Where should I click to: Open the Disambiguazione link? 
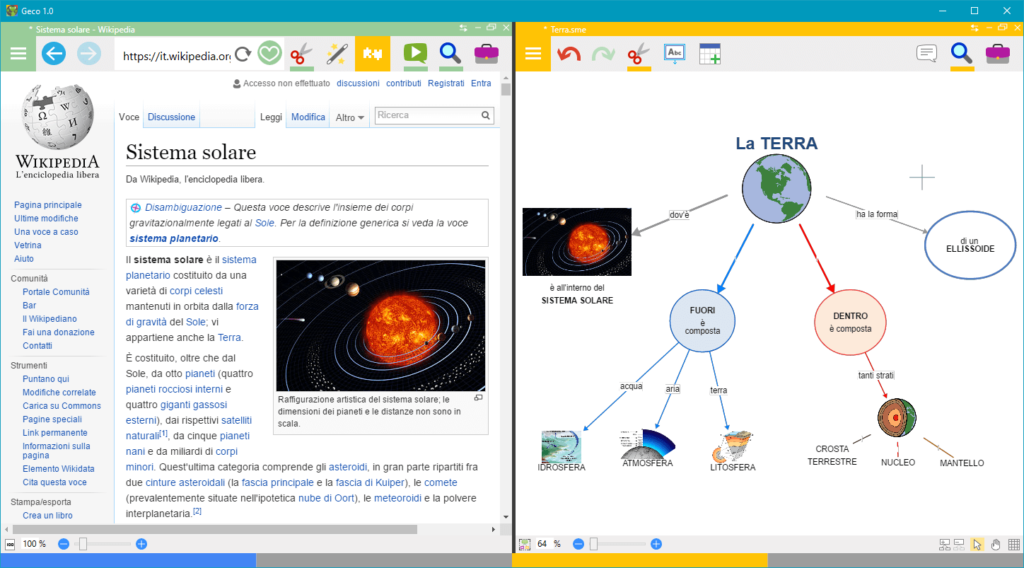[183, 207]
